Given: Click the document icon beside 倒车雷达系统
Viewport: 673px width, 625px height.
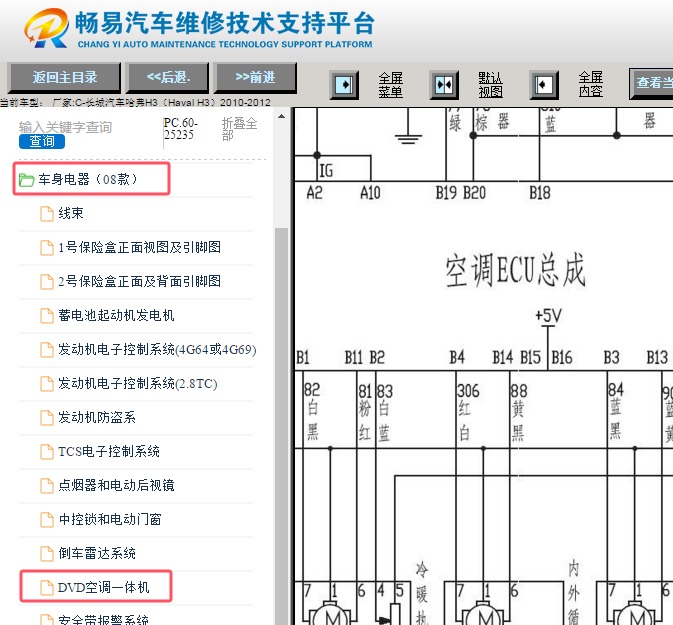Looking at the screenshot, I should click(x=47, y=554).
